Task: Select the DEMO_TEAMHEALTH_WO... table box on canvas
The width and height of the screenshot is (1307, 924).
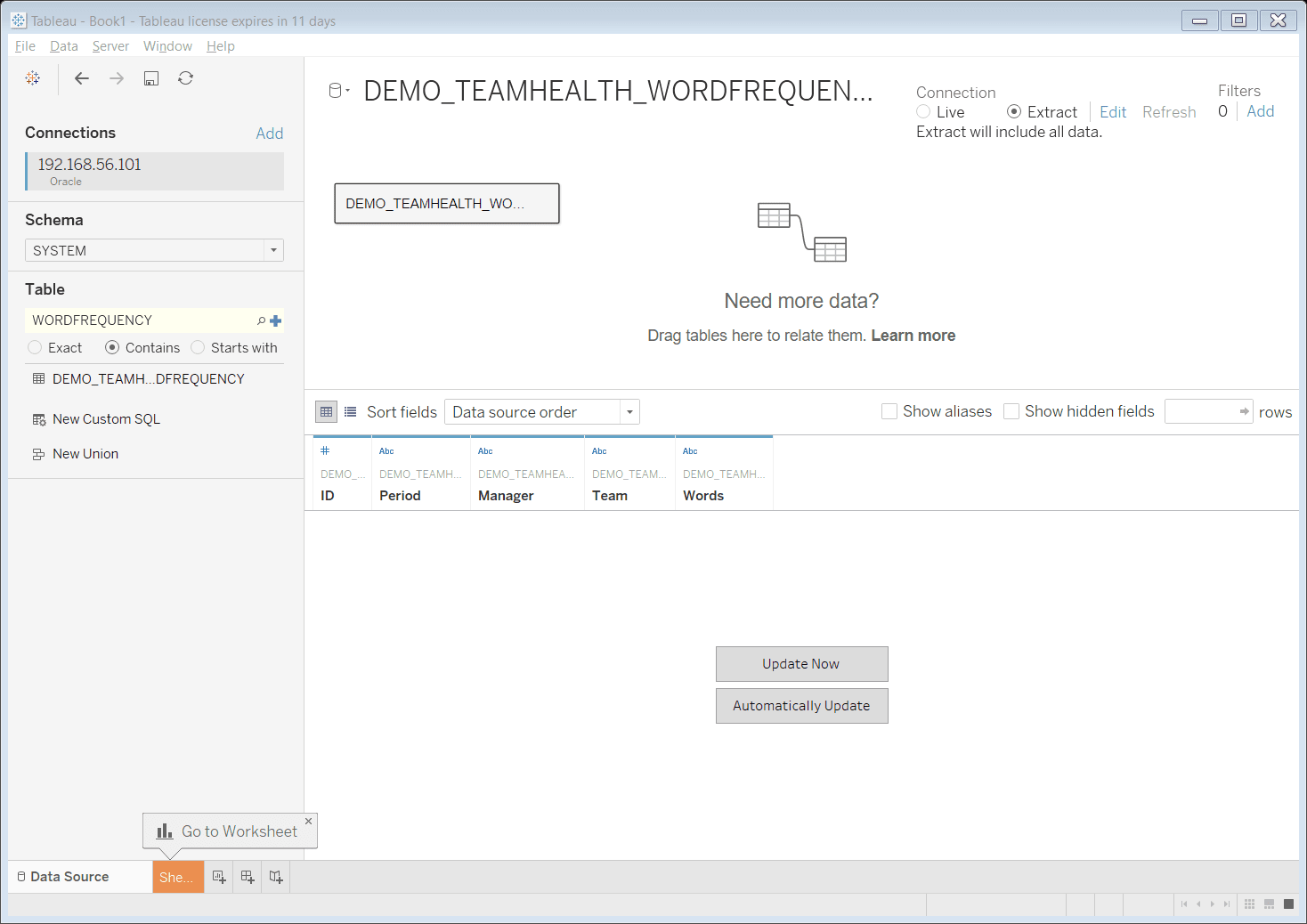Action: pyautogui.click(x=447, y=204)
